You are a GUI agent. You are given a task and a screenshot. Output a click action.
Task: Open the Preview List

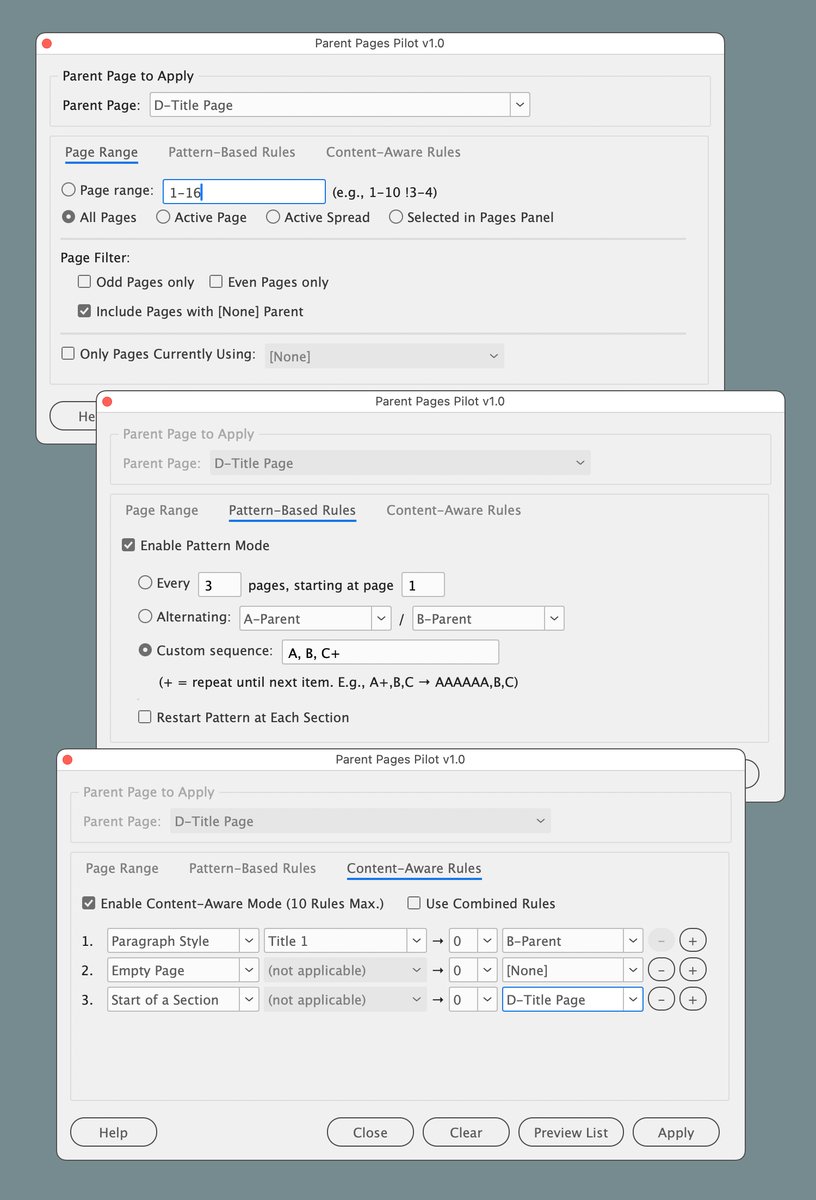pyautogui.click(x=571, y=1132)
